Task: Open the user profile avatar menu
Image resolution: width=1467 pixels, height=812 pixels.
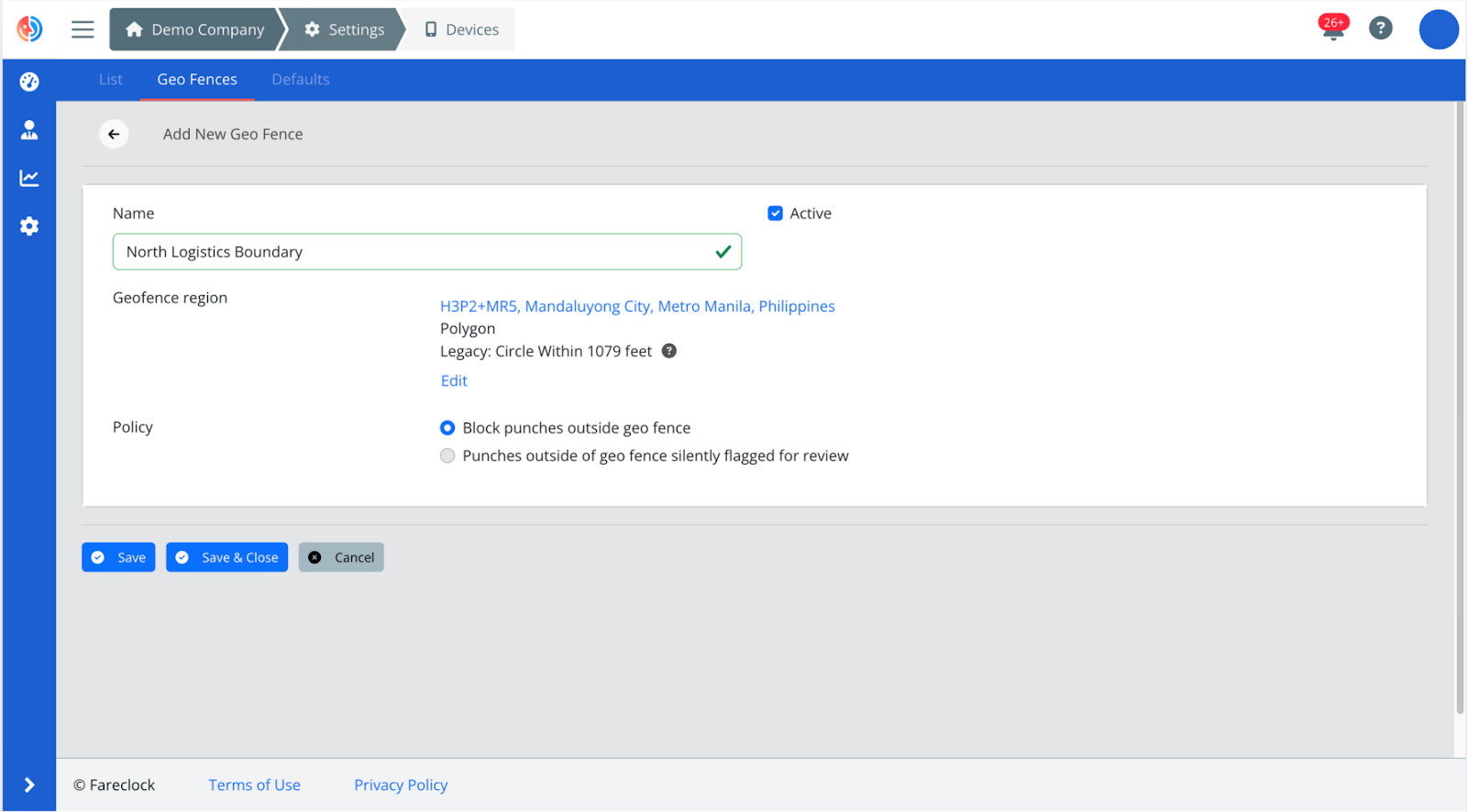Action: point(1438,29)
